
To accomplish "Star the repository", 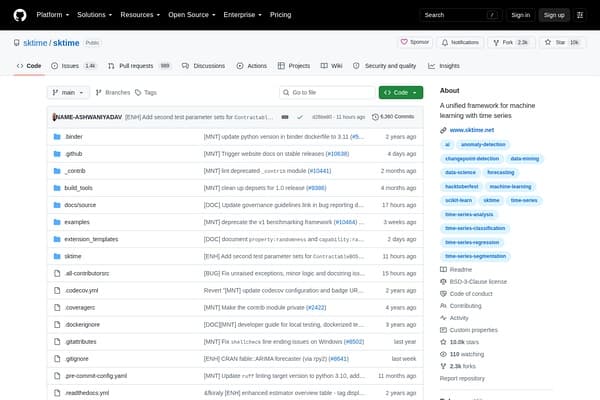I will coord(561,42).
